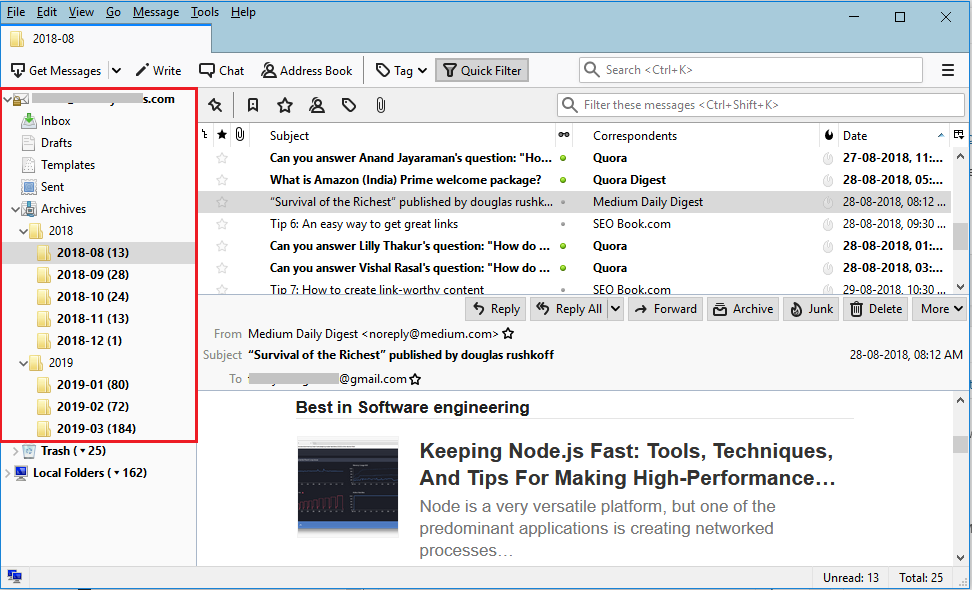The image size is (972, 590).
Task: Click Get Messages to check mail
Action: tap(57, 70)
